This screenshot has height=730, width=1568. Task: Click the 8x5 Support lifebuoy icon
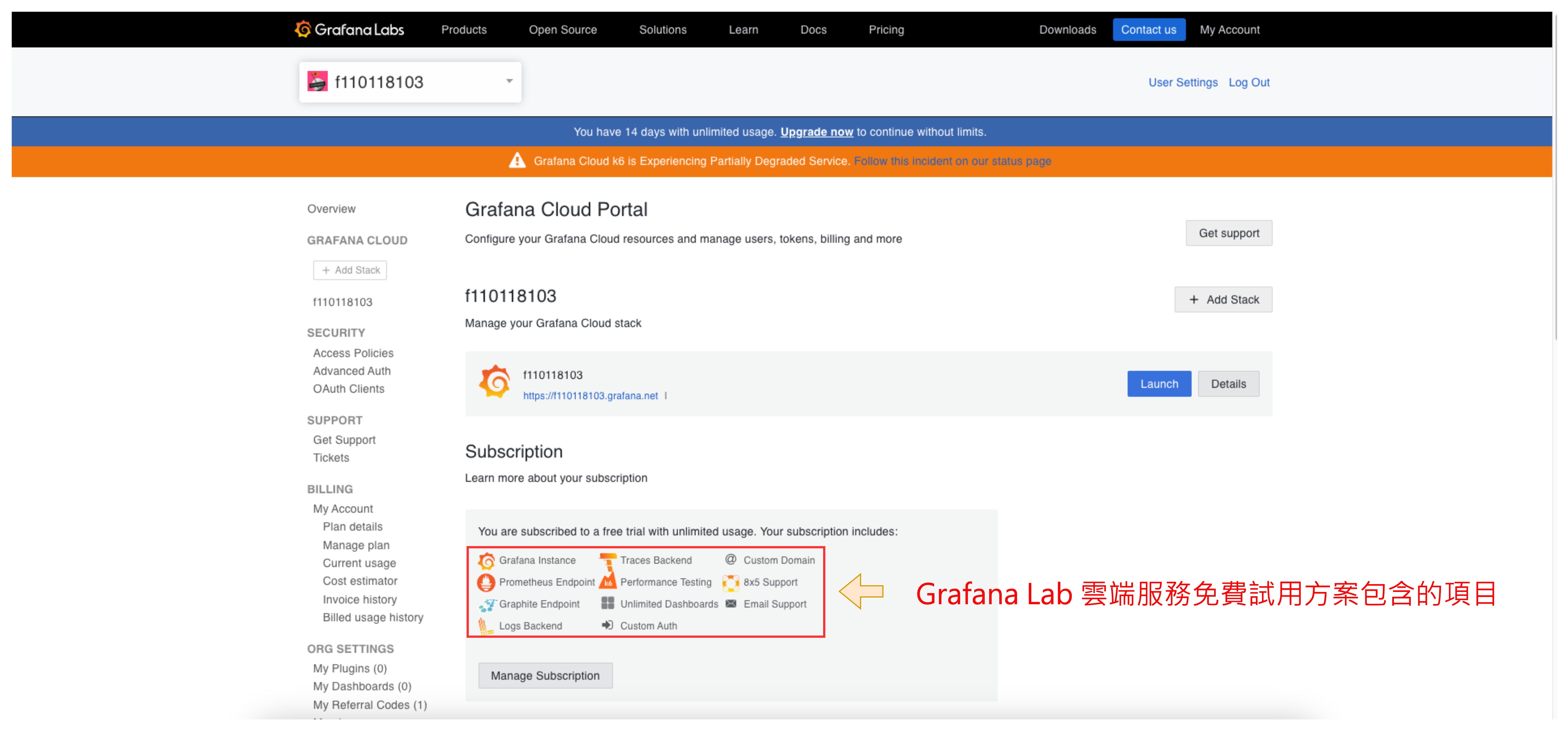[x=730, y=583]
